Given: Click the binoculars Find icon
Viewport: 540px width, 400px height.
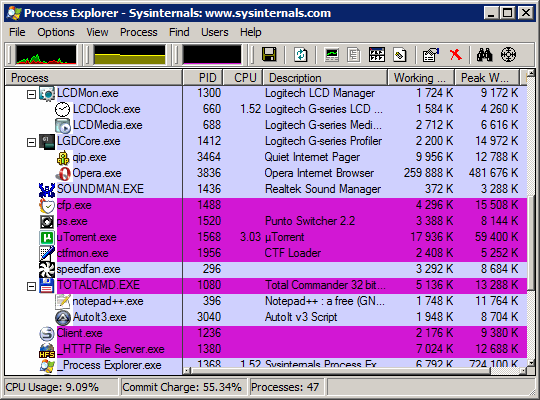Looking at the screenshot, I should point(484,55).
